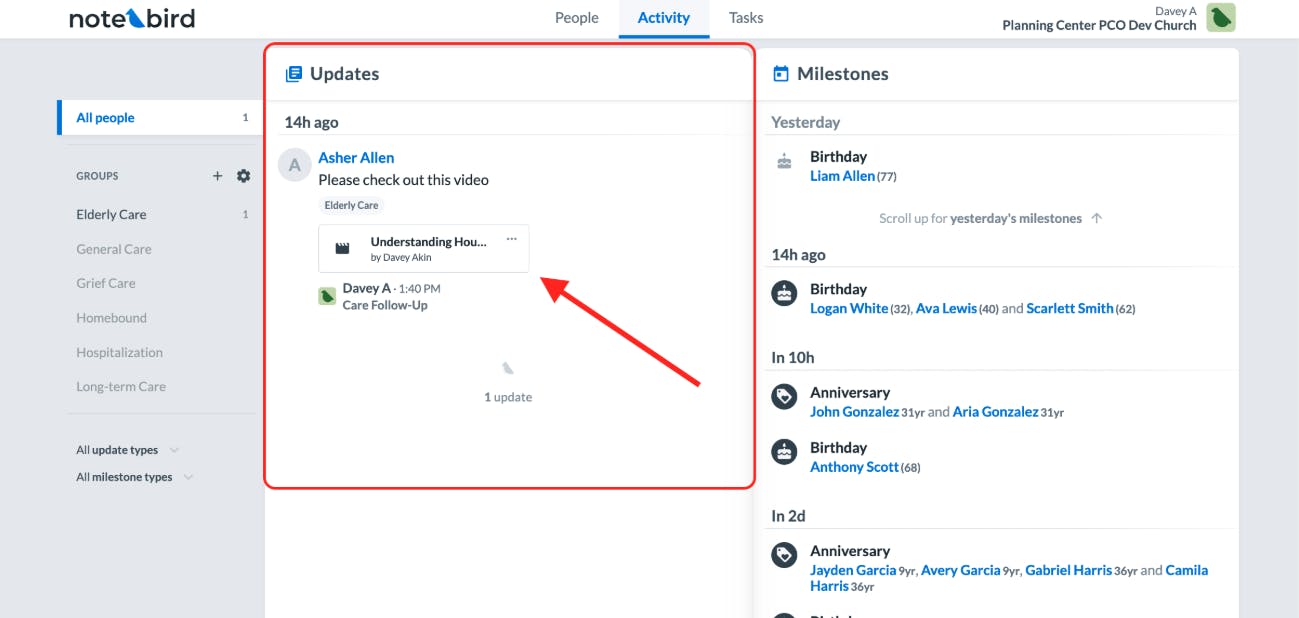The height and width of the screenshot is (618, 1299).
Task: Select the Elderly Care group
Action: coord(111,214)
